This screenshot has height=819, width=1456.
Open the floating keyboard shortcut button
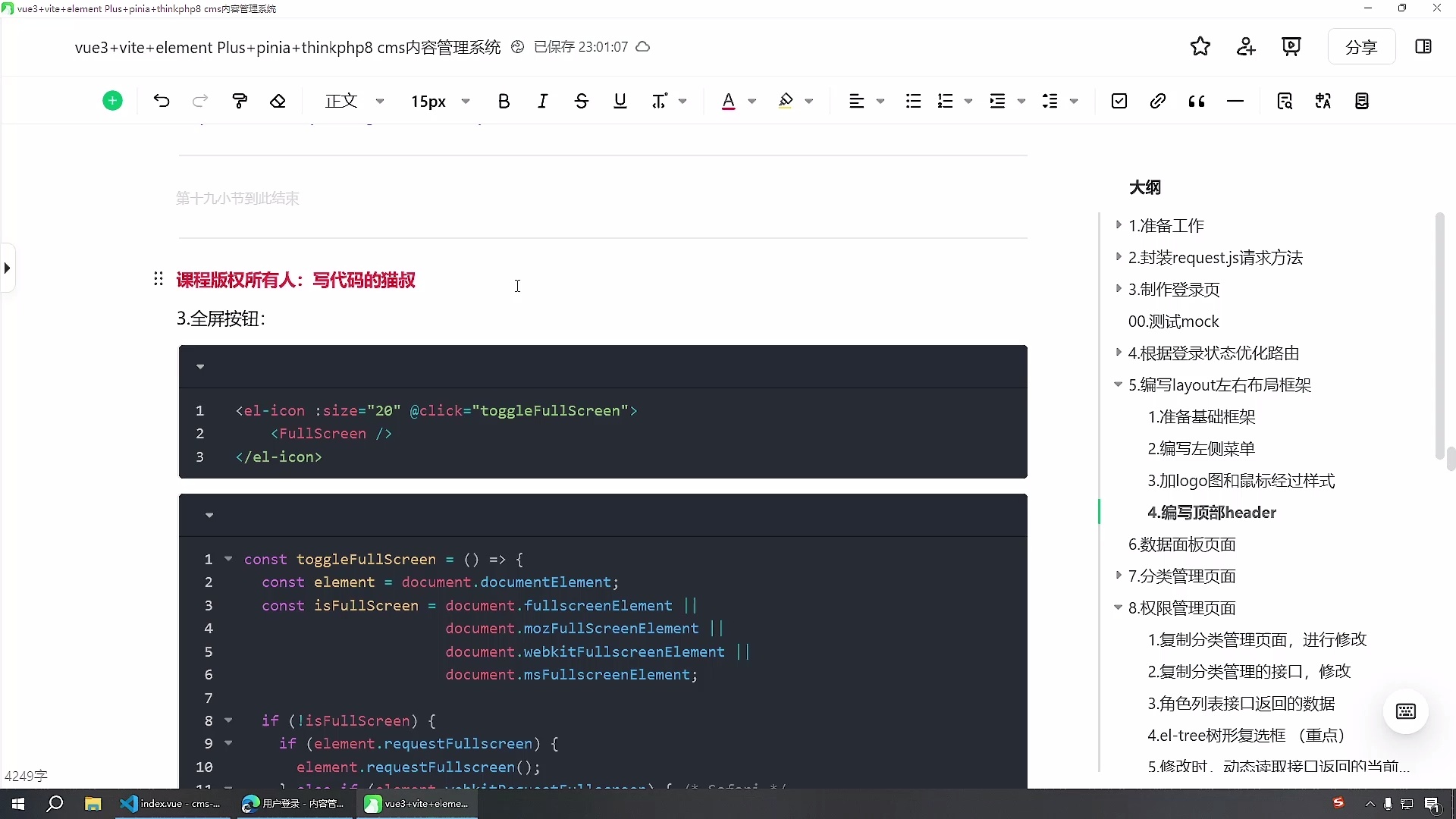[1405, 711]
